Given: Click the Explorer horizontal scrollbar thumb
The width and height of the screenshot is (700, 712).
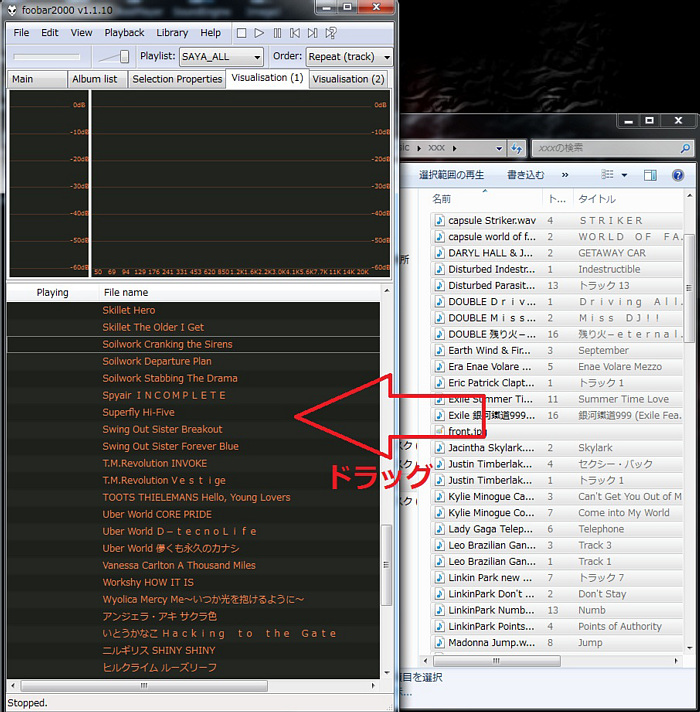Looking at the screenshot, I should click(x=497, y=661).
